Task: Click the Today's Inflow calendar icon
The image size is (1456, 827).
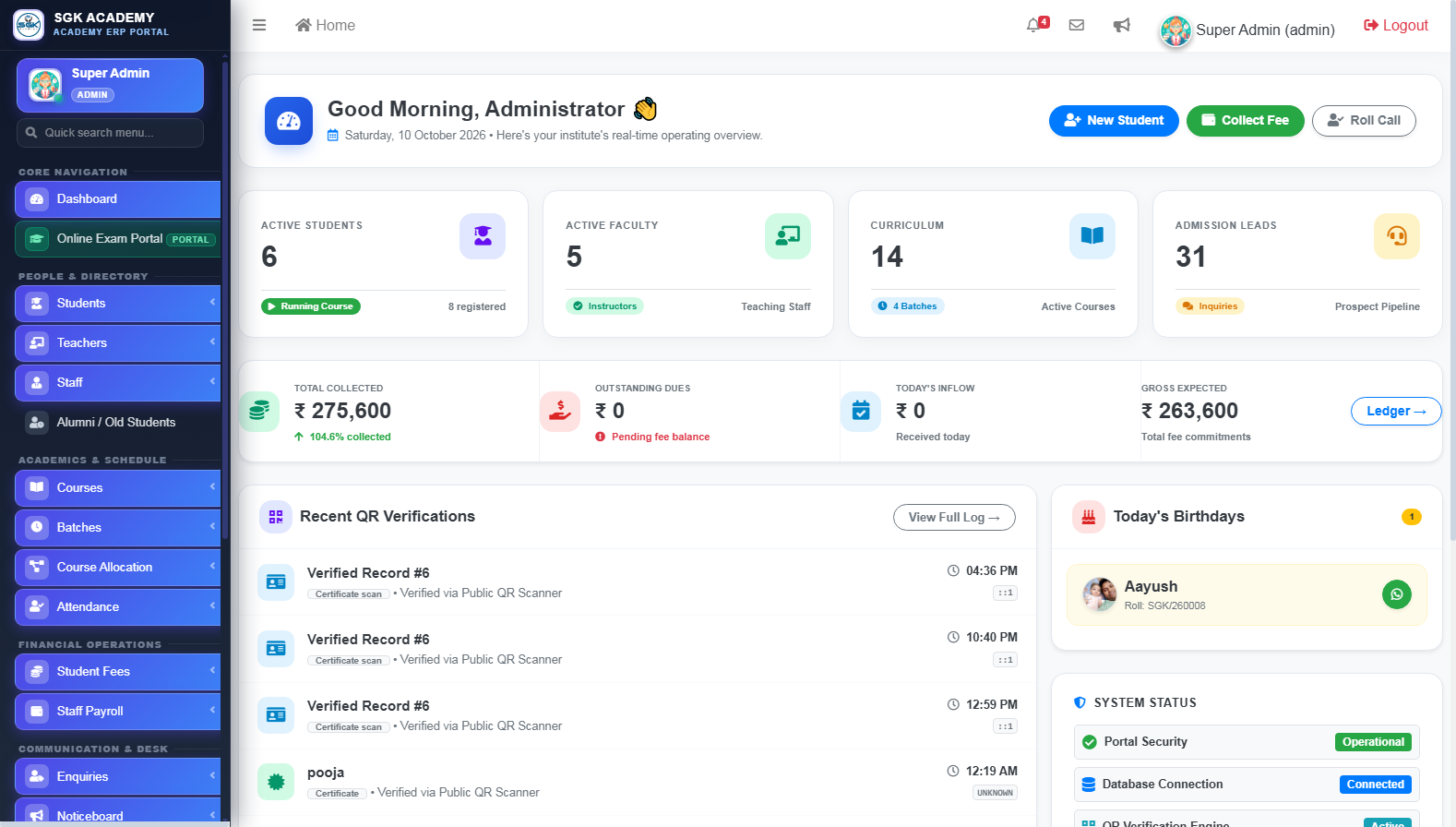Action: (x=861, y=411)
